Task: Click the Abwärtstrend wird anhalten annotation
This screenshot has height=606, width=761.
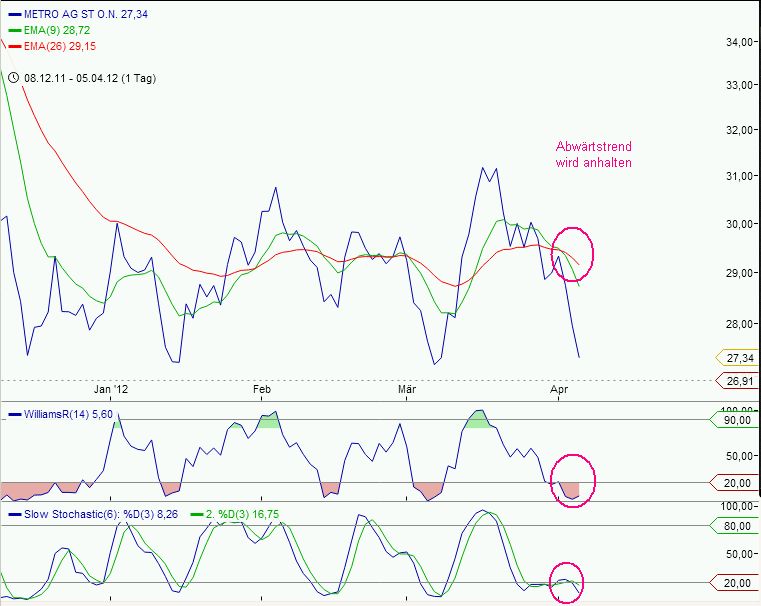Action: pyautogui.click(x=594, y=154)
